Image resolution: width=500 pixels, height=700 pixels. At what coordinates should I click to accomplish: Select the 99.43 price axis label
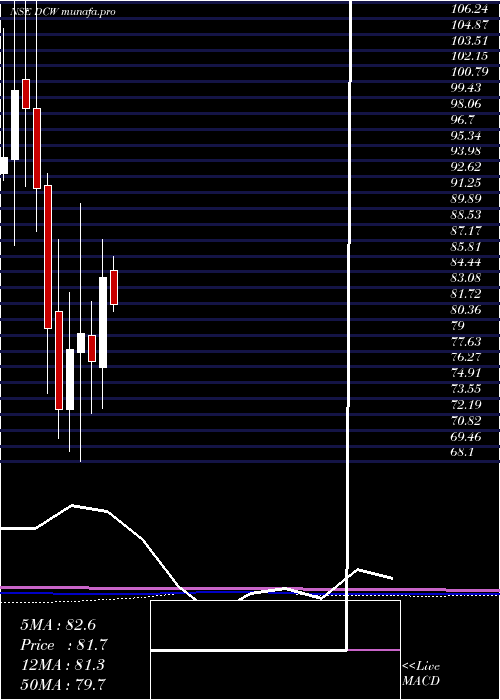[467, 88]
